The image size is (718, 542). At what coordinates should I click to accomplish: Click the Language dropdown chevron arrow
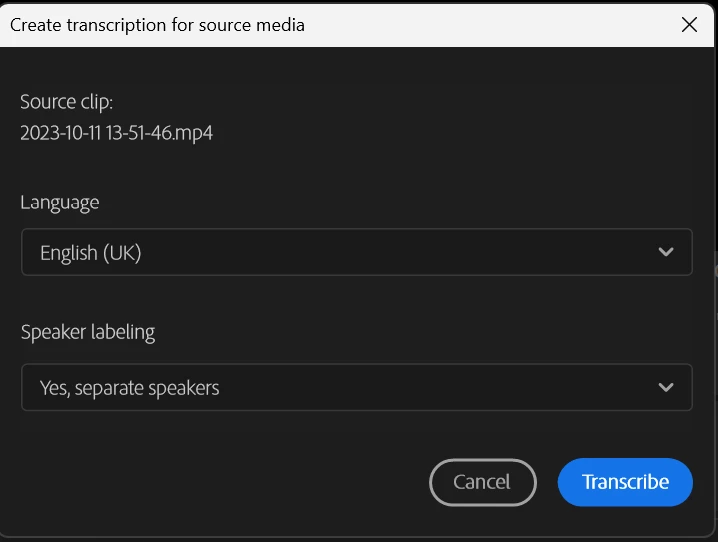point(666,252)
